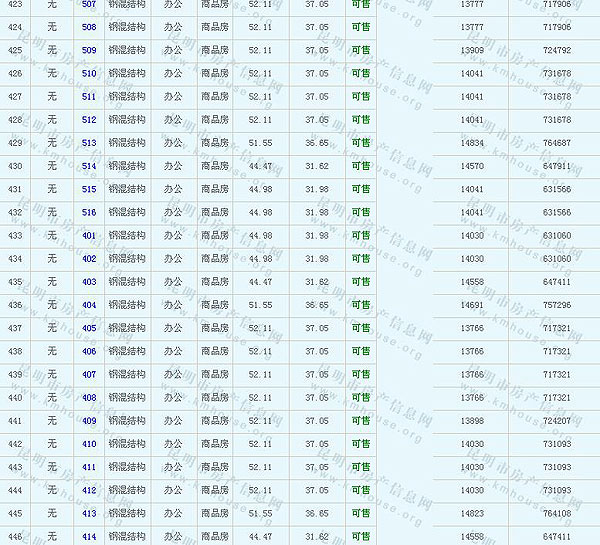600x545 pixels.
Task: Open room 403 details link
Action: click(89, 282)
